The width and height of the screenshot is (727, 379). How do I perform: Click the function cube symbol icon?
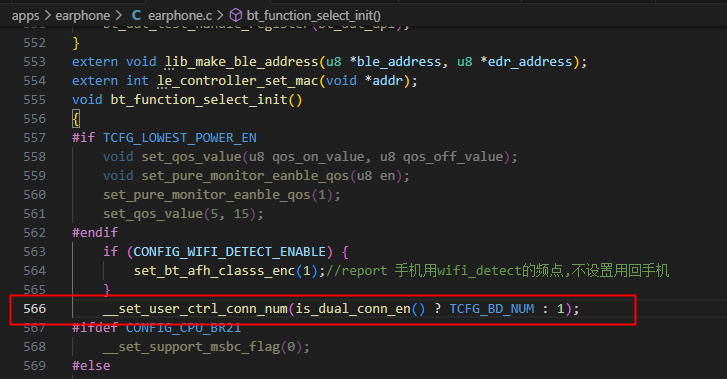pyautogui.click(x=236, y=16)
